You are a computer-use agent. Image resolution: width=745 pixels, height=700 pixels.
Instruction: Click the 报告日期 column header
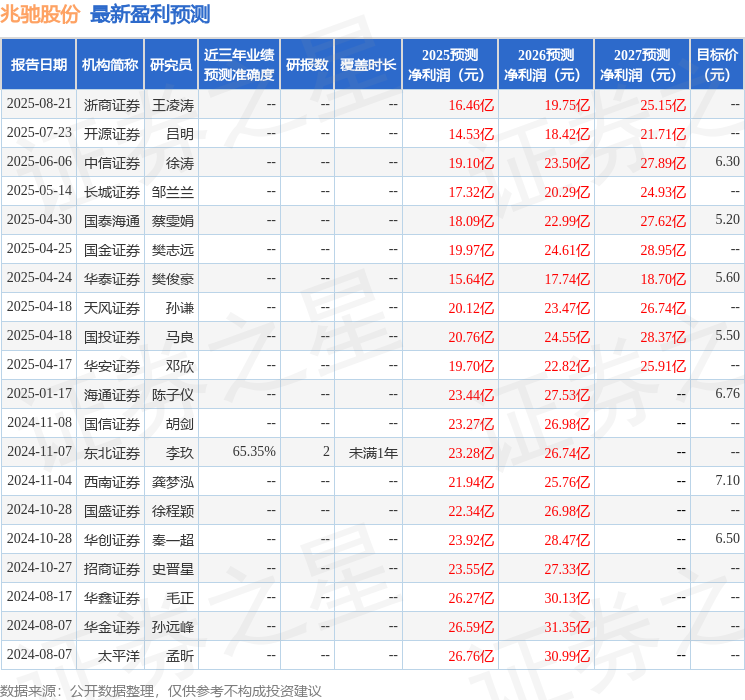click(x=38, y=65)
